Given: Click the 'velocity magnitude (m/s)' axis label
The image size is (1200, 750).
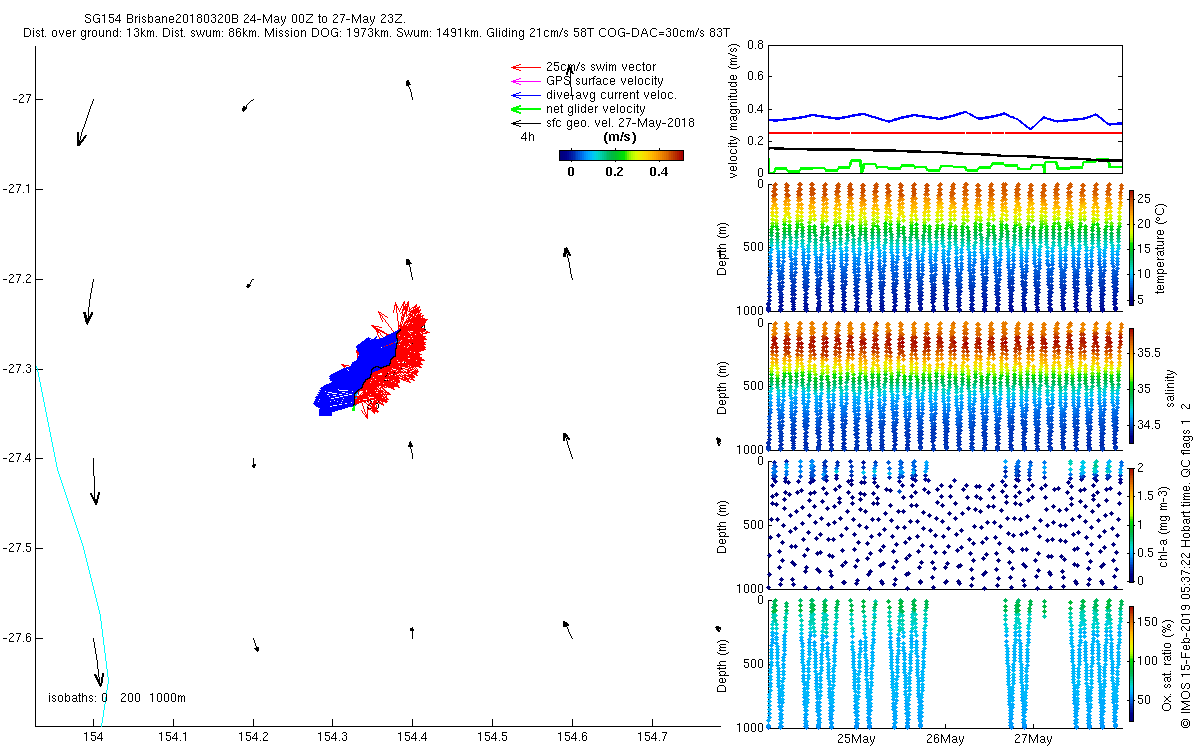Looking at the screenshot, I should tap(735, 110).
